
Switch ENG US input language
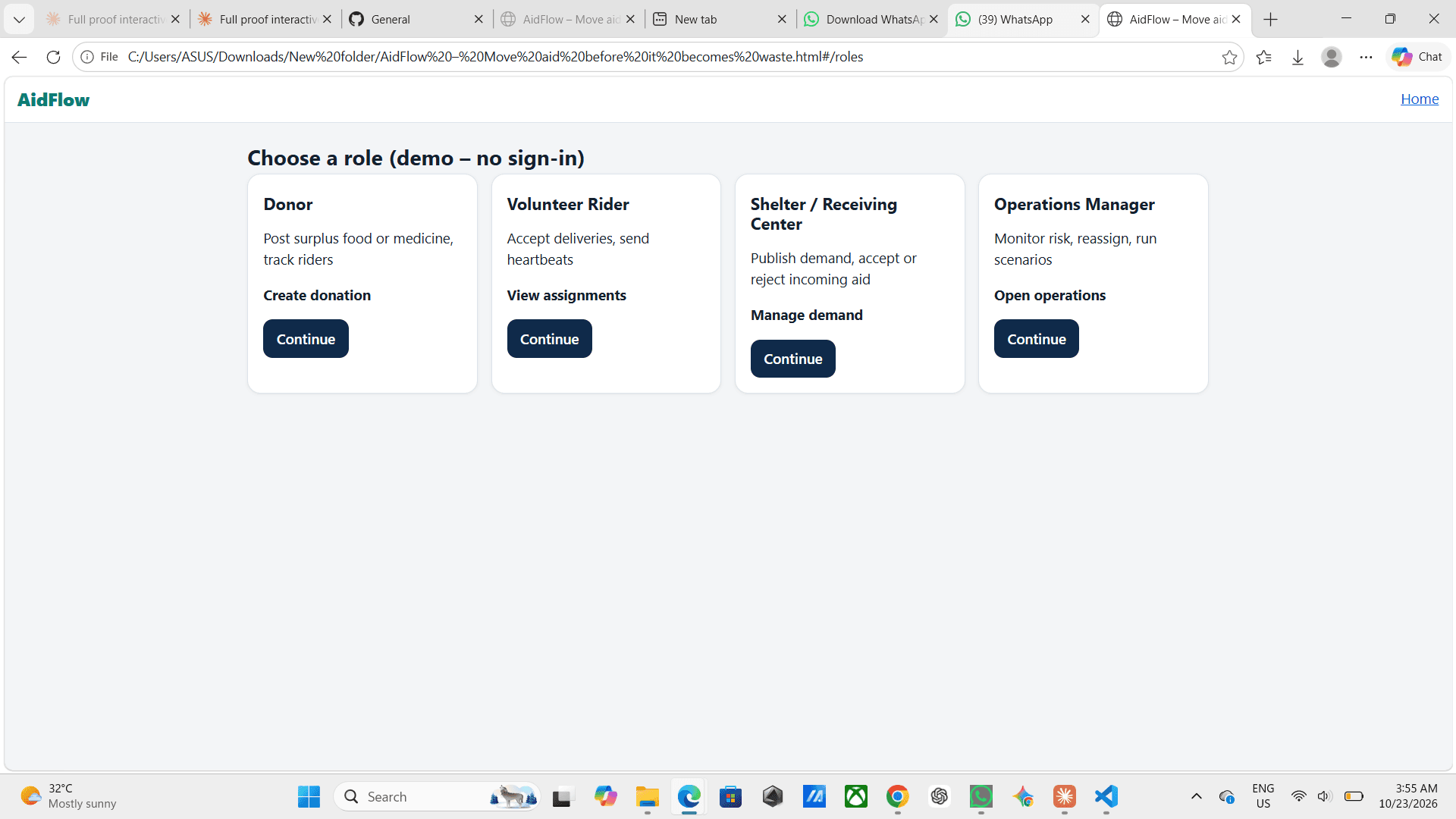click(1263, 796)
